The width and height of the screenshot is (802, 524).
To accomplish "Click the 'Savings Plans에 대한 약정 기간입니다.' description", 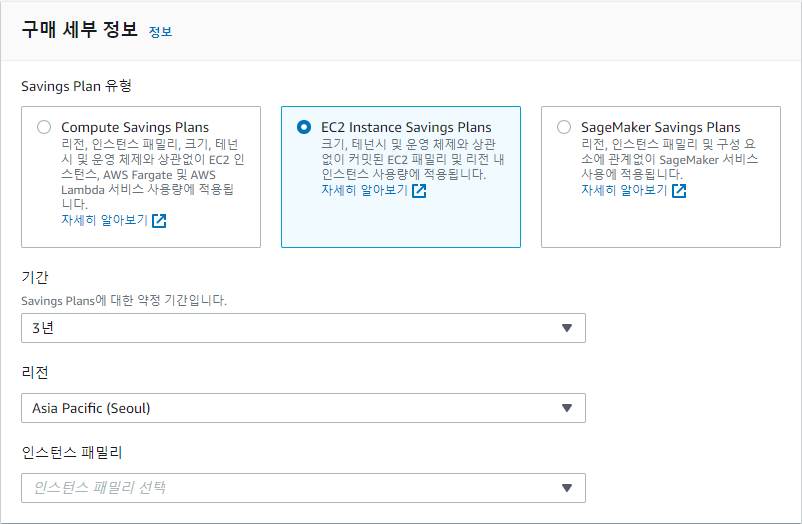I will pos(124,300).
